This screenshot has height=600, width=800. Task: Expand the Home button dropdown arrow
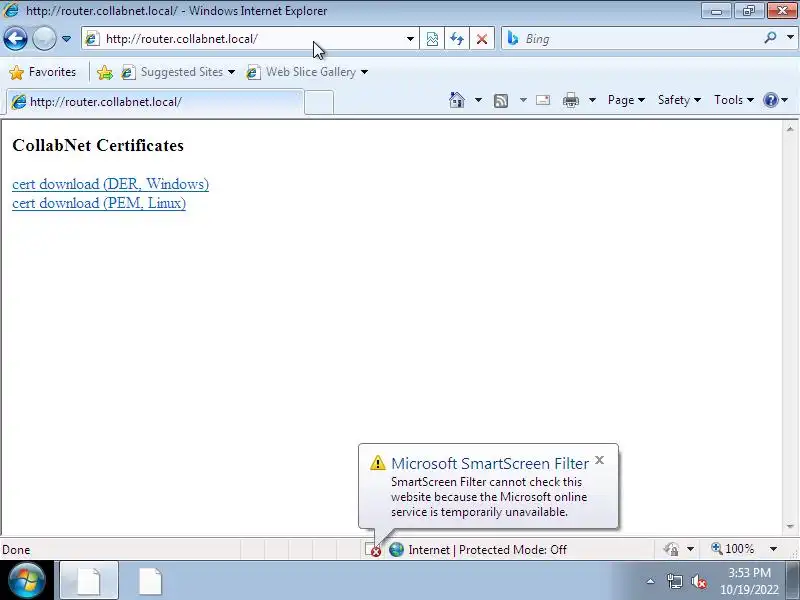(x=478, y=100)
